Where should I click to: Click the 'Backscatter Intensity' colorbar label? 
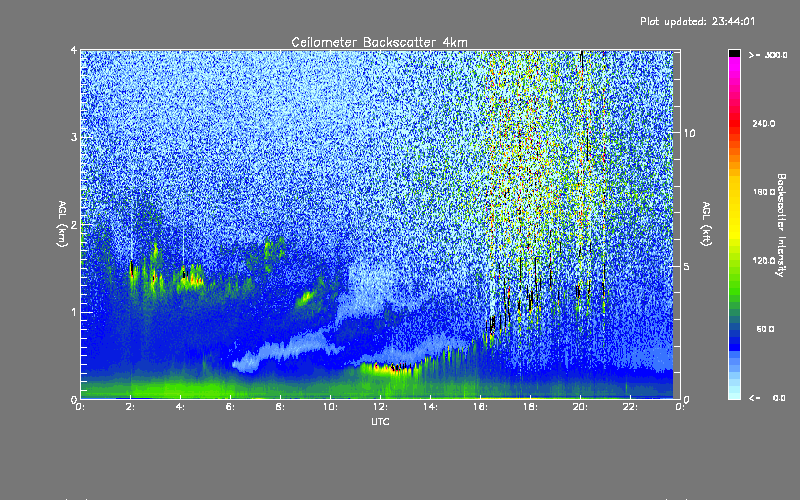tap(781, 225)
